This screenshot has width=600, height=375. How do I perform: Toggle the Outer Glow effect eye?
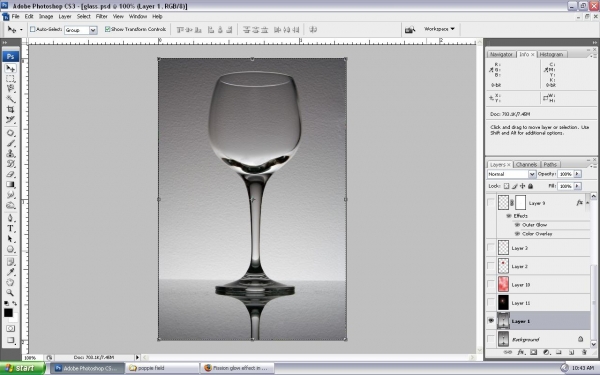coord(517,225)
